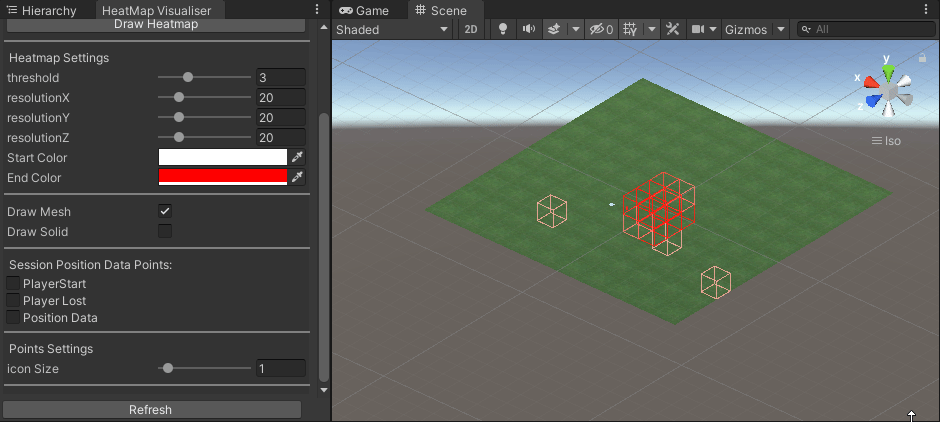
Task: Adjust the resolutionZ slider
Action: pyautogui.click(x=204, y=137)
